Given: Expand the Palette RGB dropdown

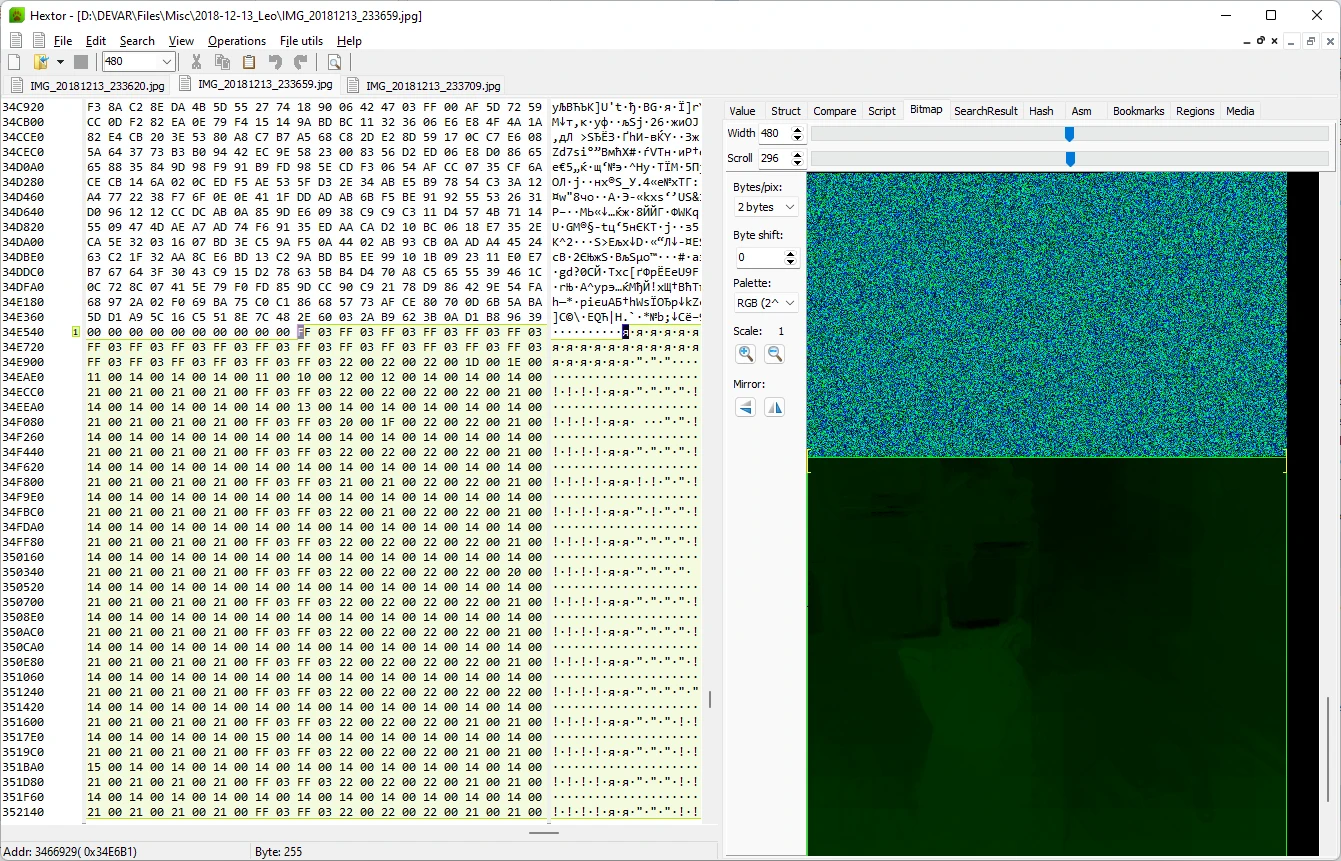Looking at the screenshot, I should coord(766,303).
